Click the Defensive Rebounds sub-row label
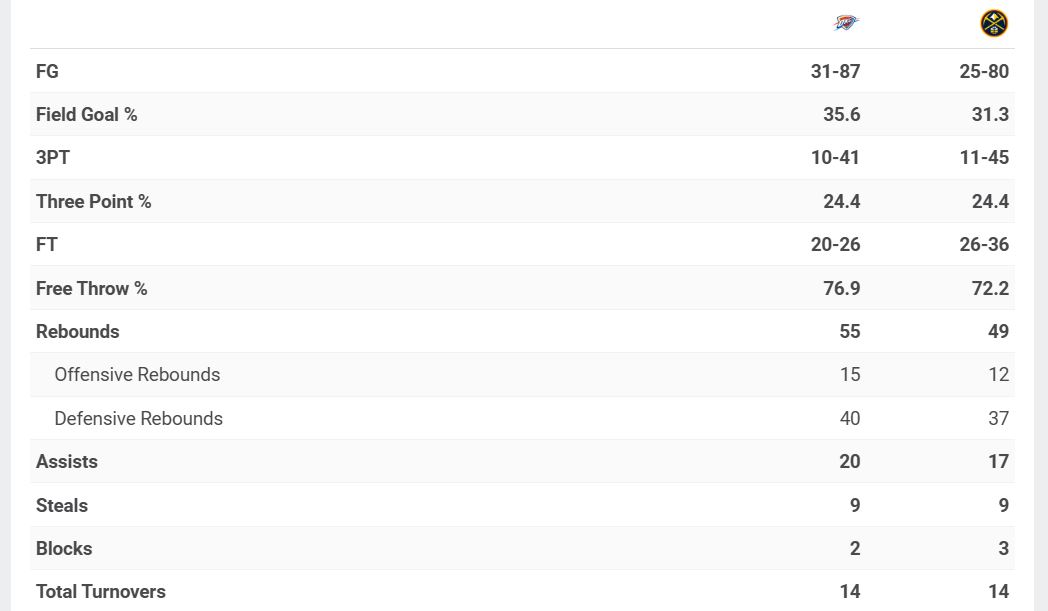 [x=138, y=418]
